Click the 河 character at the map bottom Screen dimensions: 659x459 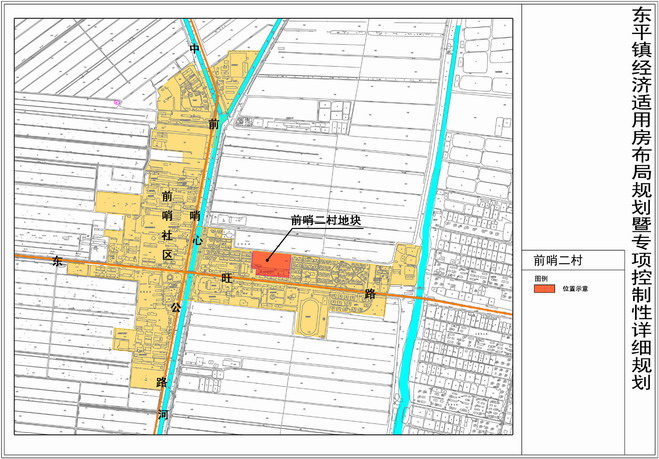click(162, 413)
